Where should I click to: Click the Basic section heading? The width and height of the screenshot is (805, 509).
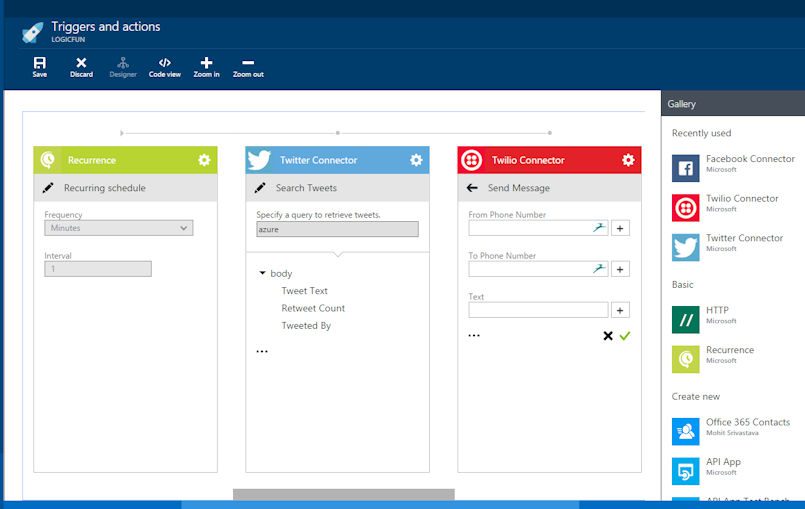tap(682, 285)
